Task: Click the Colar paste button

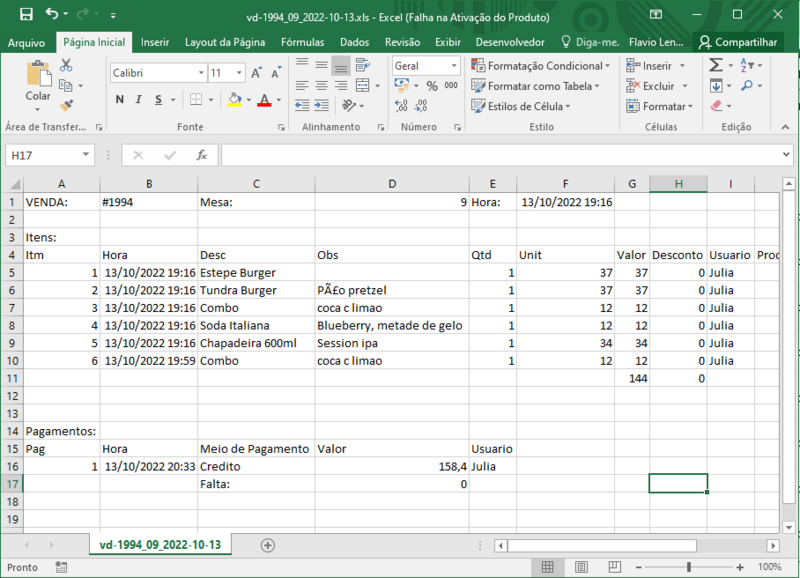Action: (x=38, y=86)
